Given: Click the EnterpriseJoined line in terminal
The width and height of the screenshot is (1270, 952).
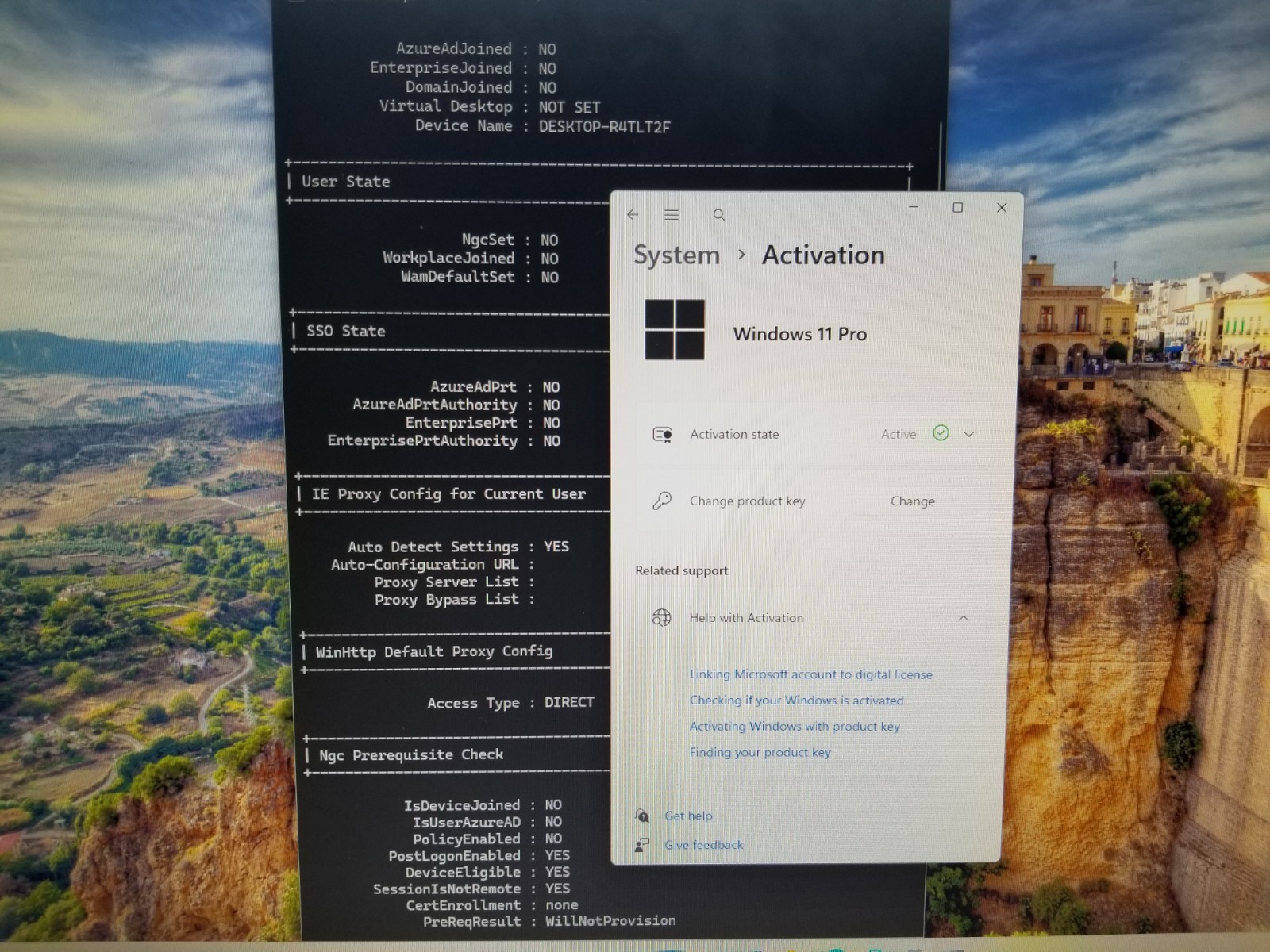Looking at the screenshot, I should click(x=463, y=68).
